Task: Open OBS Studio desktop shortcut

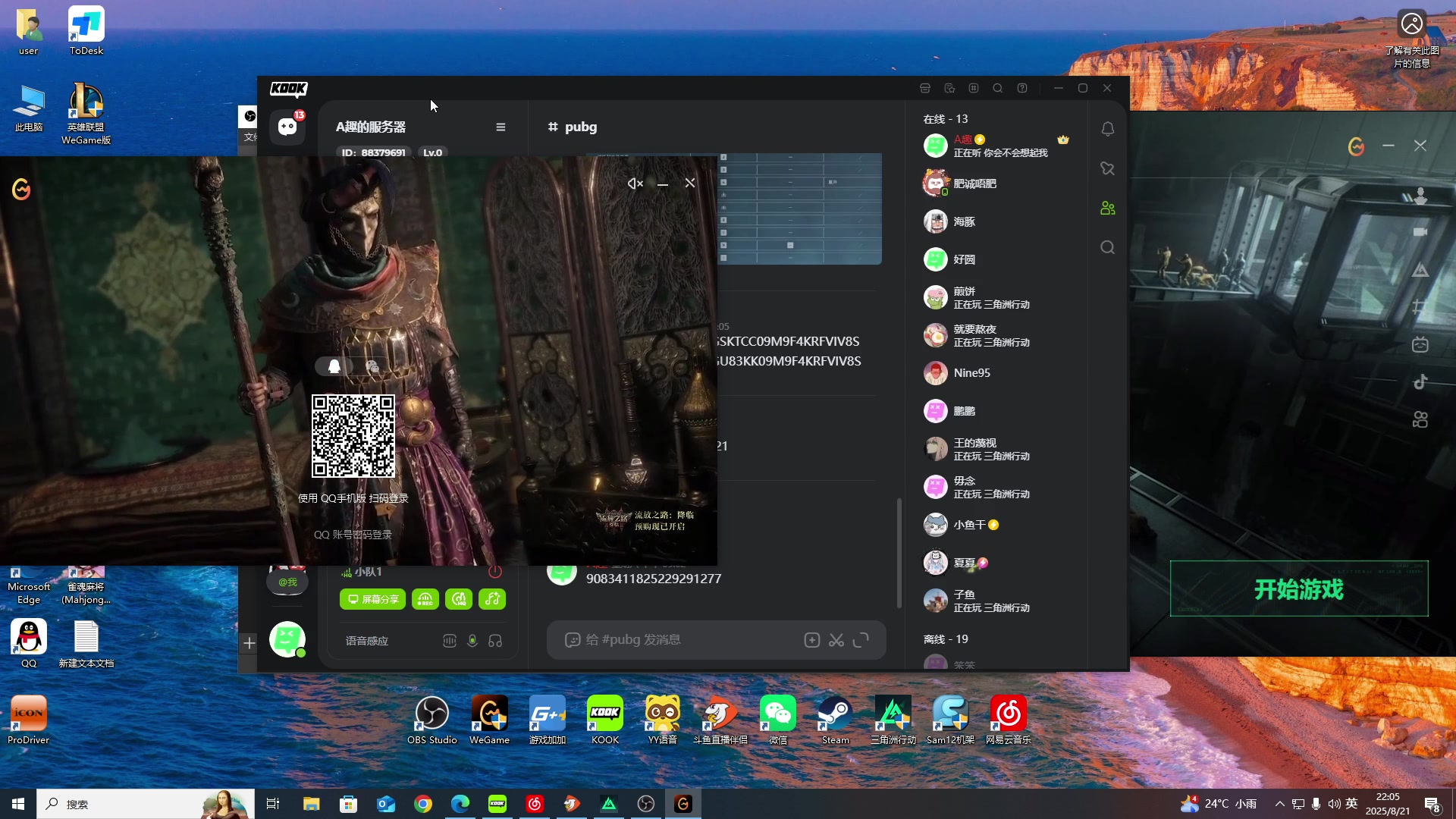Action: click(x=432, y=720)
